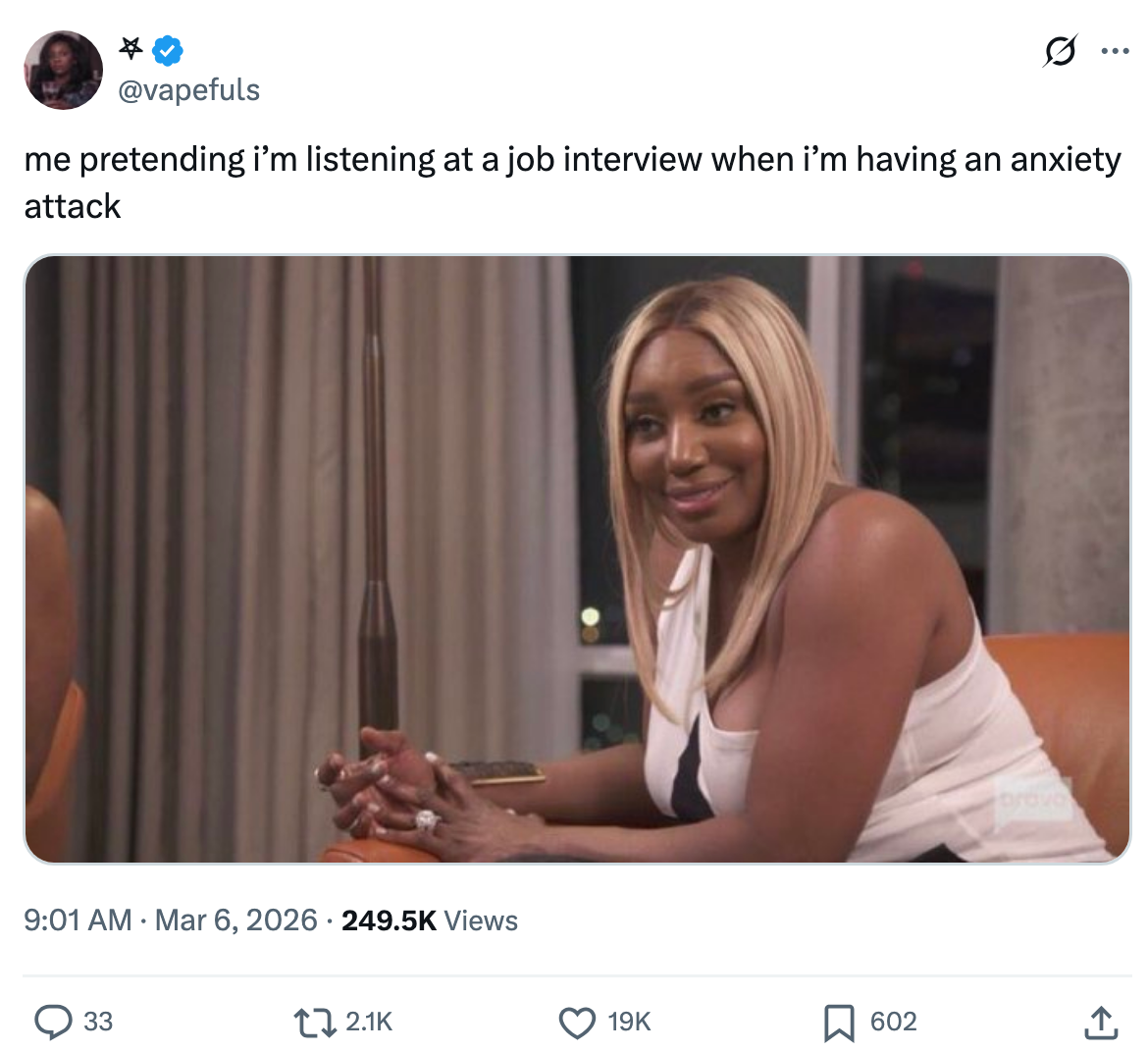
Task: Open the three-dot more options menu
Action: point(1115,51)
